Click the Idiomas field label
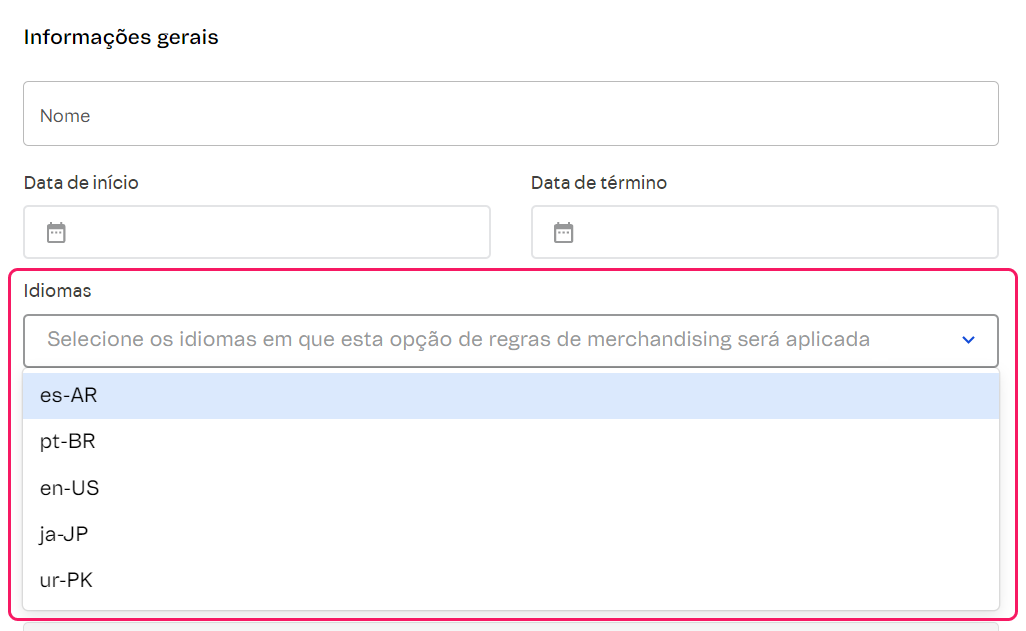Screen dimensions: 1026x631 [58, 291]
